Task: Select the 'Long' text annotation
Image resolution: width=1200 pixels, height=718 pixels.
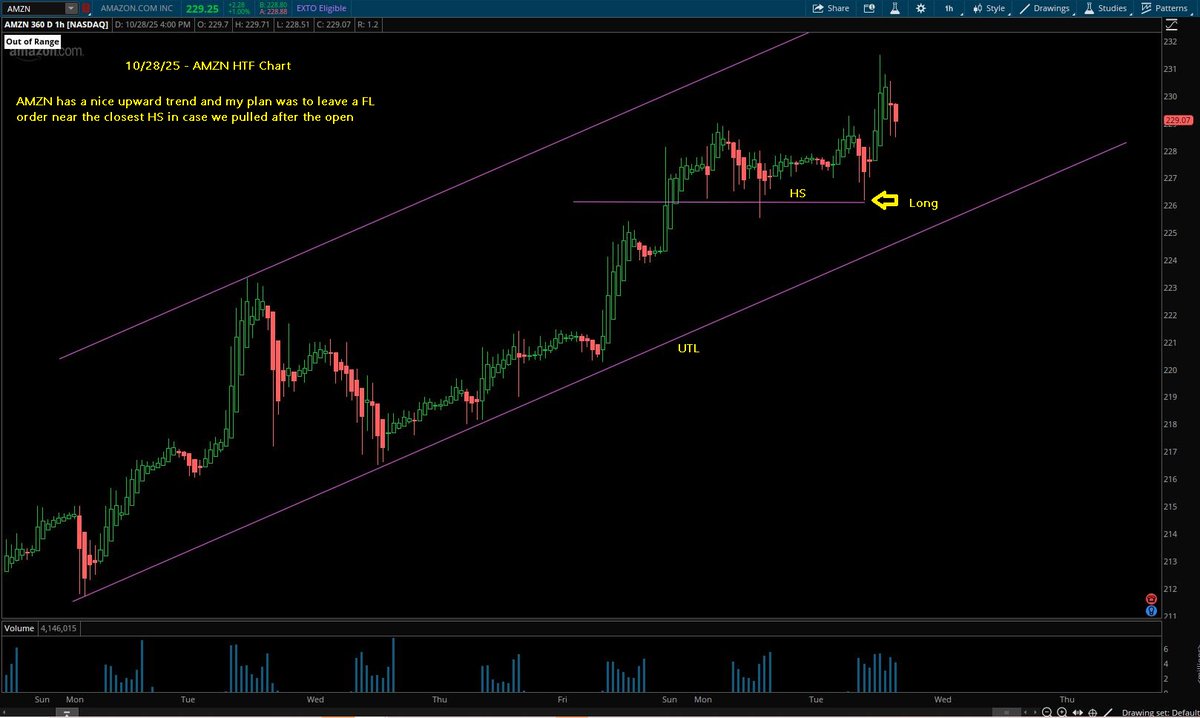Action: coord(923,203)
